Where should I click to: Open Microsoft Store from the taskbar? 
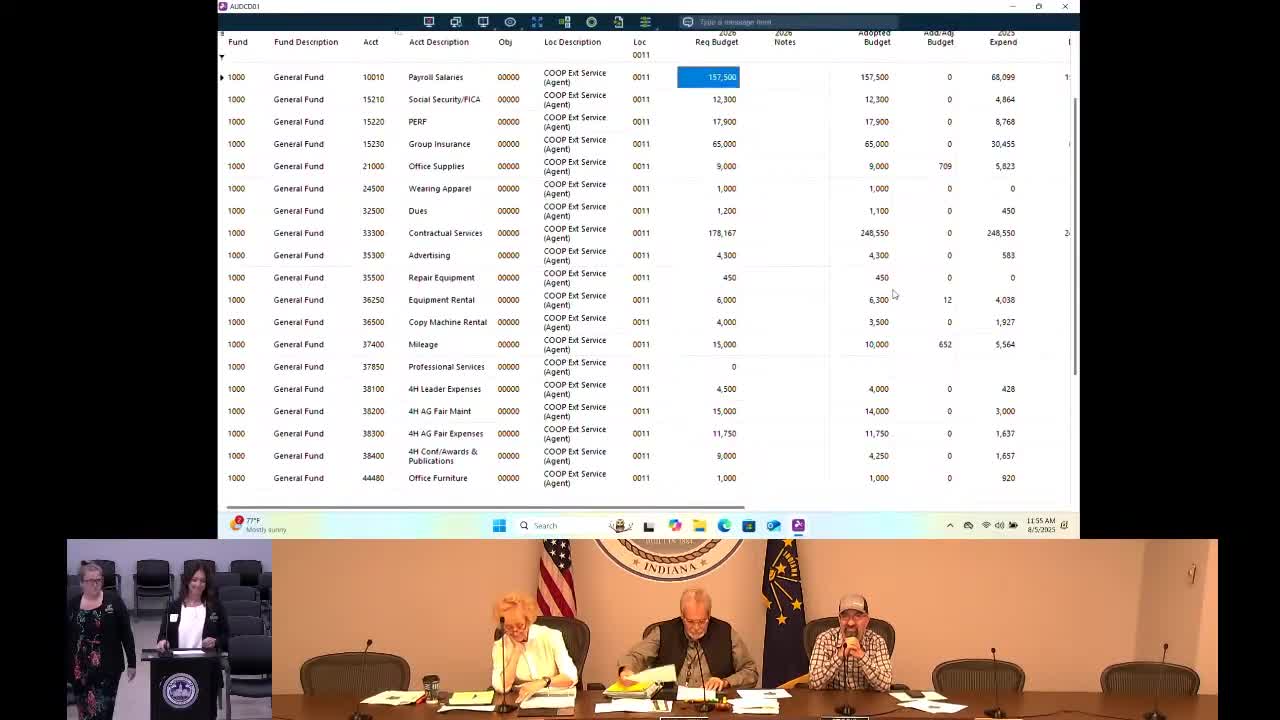(748, 525)
